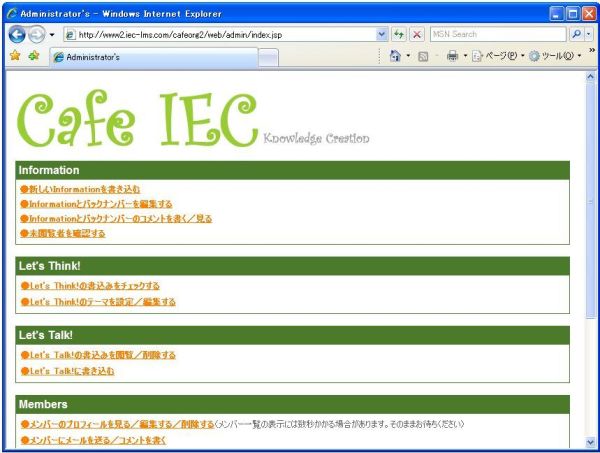Viewport: 600px width, 453px height.
Task: Click the Home page icon
Action: tap(395, 56)
